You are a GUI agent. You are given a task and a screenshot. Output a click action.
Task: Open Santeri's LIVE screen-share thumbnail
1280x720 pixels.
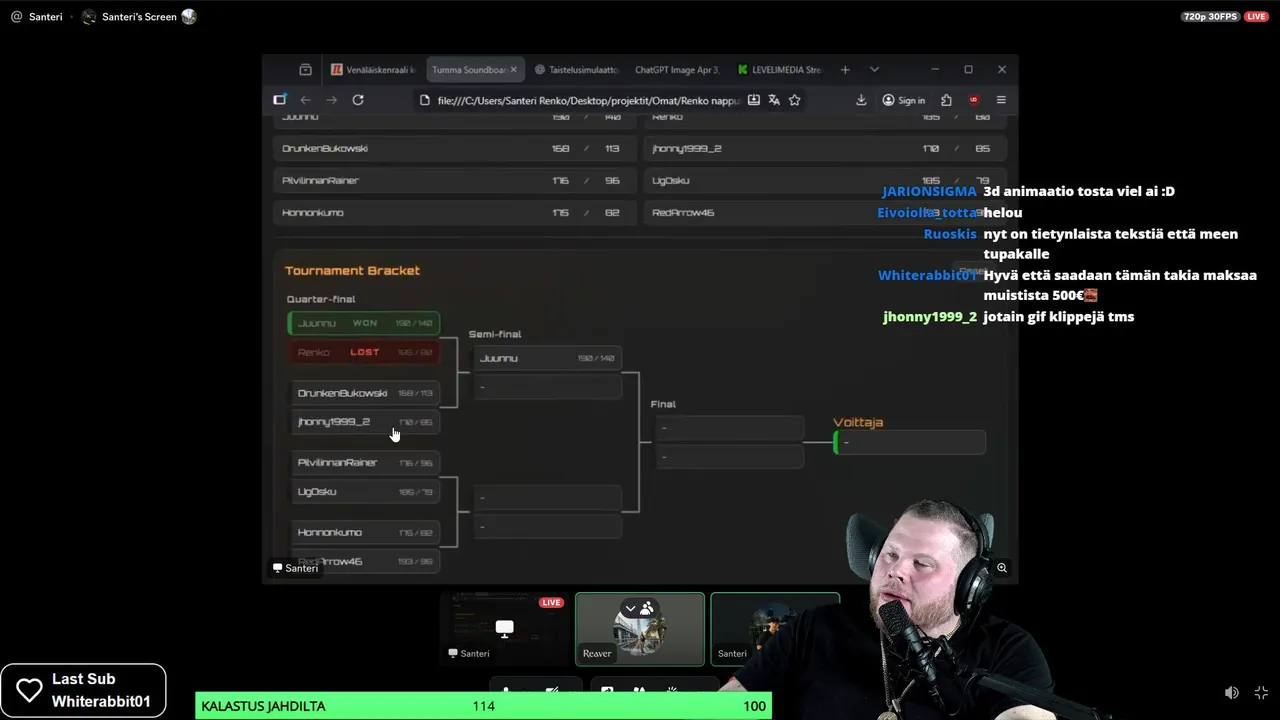coord(504,628)
